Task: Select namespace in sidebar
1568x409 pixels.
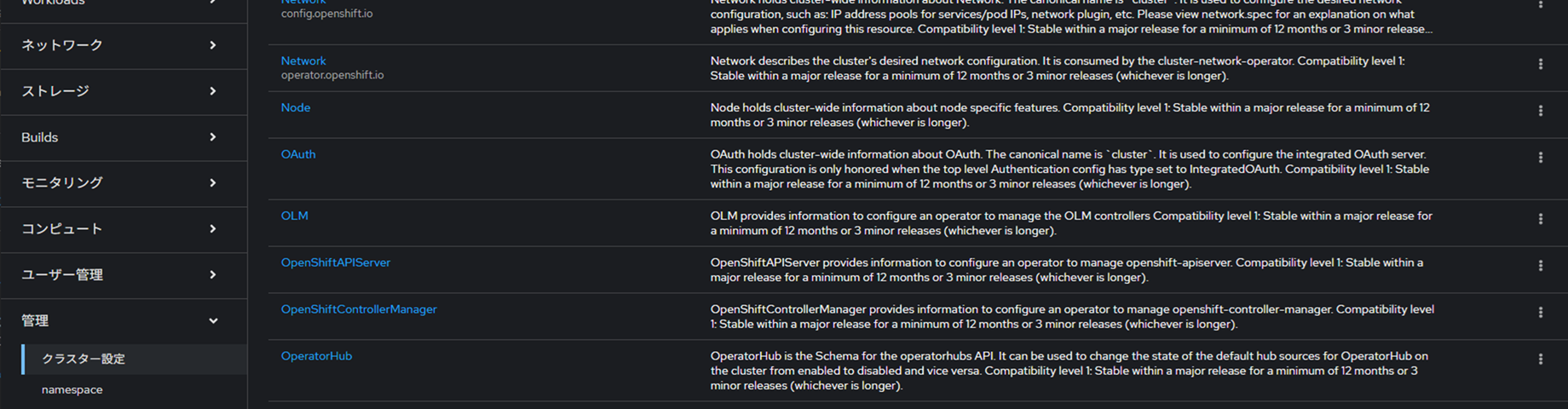Action: click(x=72, y=390)
